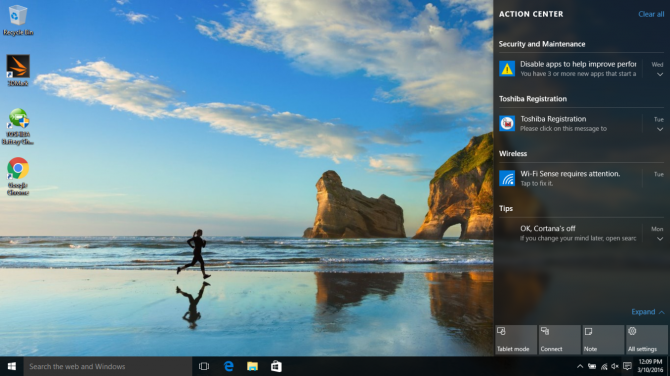Expand the quick actions panel
This screenshot has width=670, height=376.
[647, 312]
